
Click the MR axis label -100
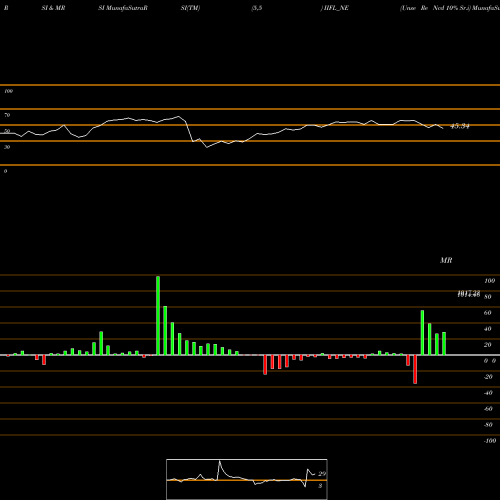click(x=490, y=441)
